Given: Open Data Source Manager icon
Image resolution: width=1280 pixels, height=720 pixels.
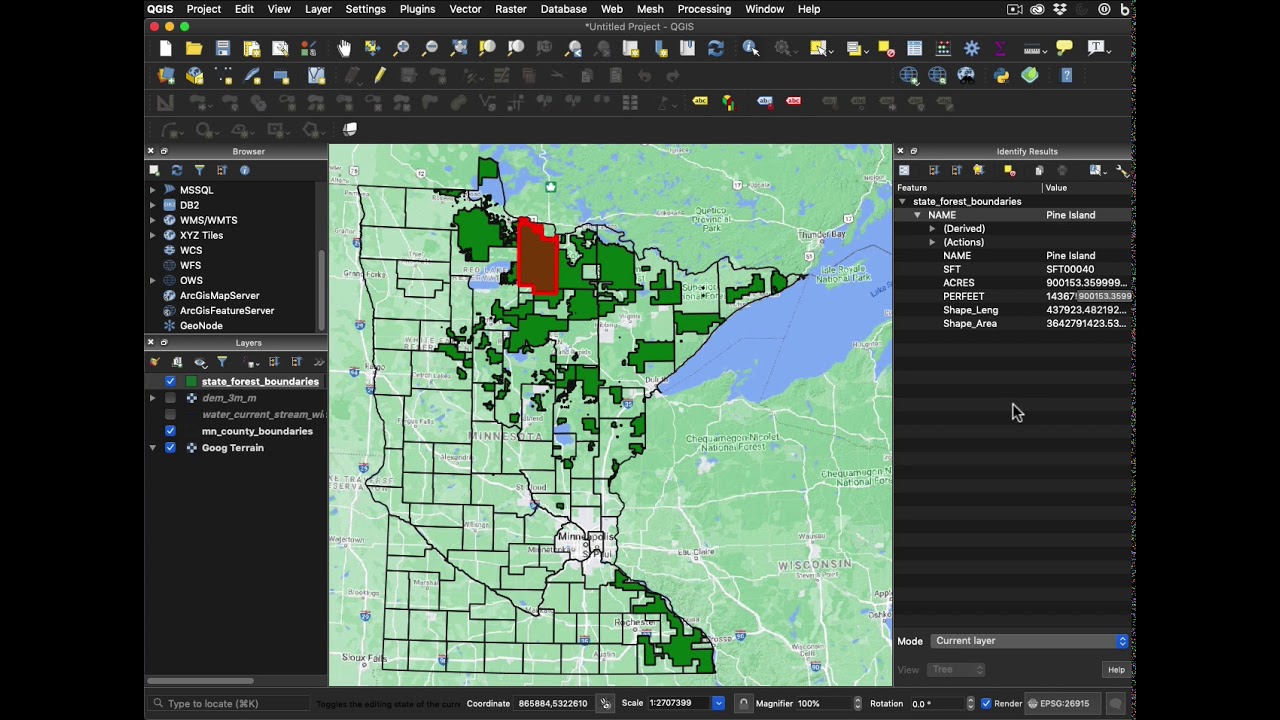Looking at the screenshot, I should 166,75.
